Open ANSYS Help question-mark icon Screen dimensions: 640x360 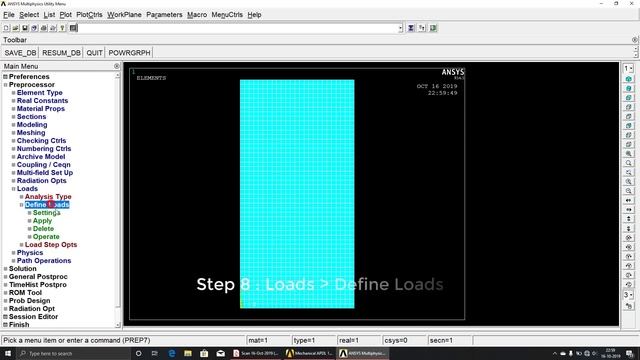click(x=62, y=28)
